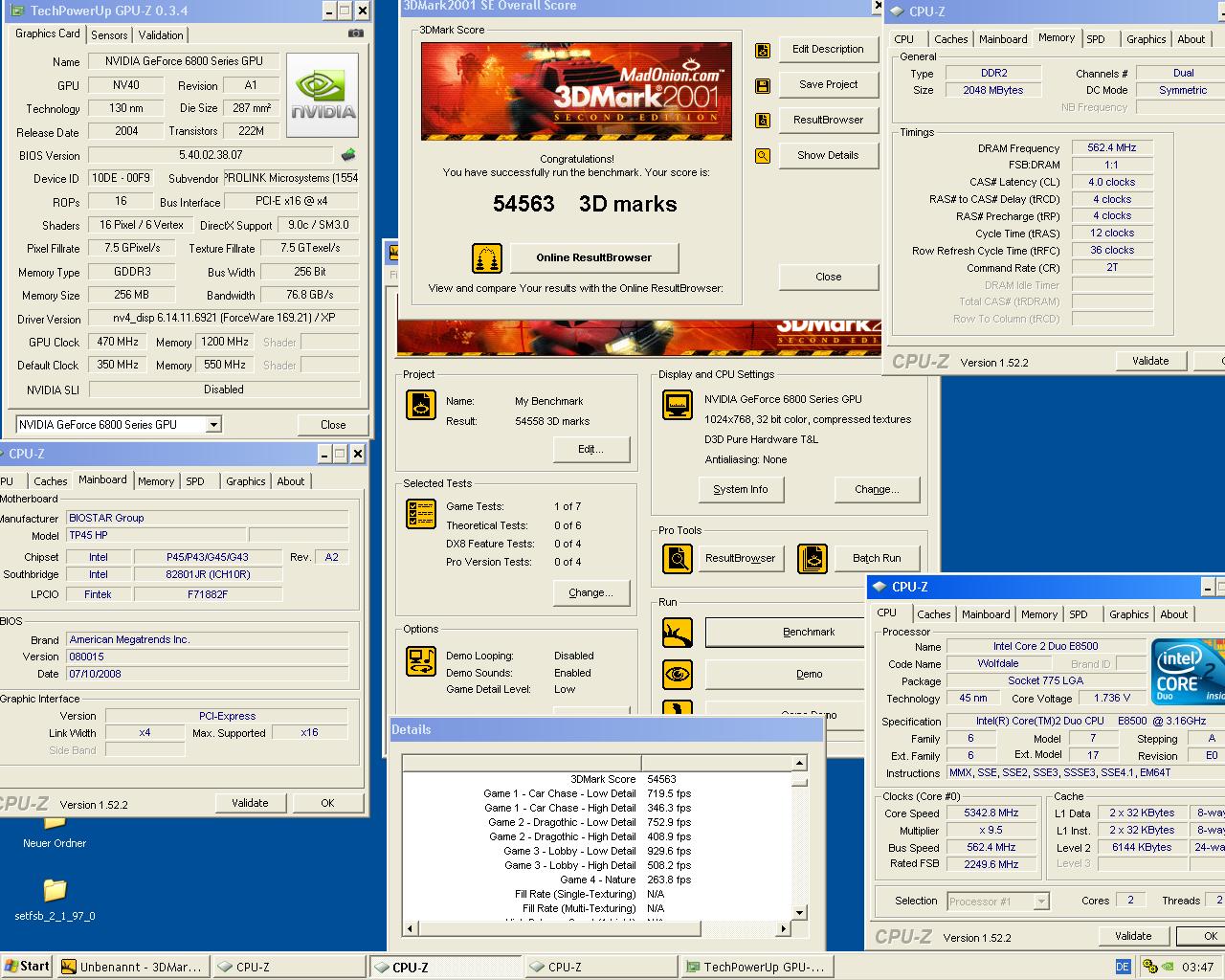Screen dimensions: 1225x980
Task: Click the Details list horizontal scrollbar
Action: click(x=595, y=928)
